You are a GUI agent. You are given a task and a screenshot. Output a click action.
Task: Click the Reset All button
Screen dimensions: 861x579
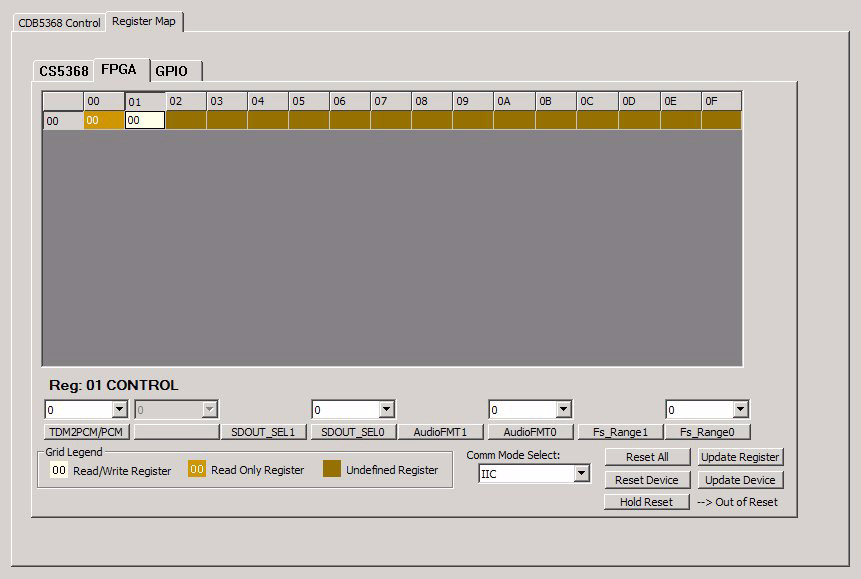click(647, 457)
